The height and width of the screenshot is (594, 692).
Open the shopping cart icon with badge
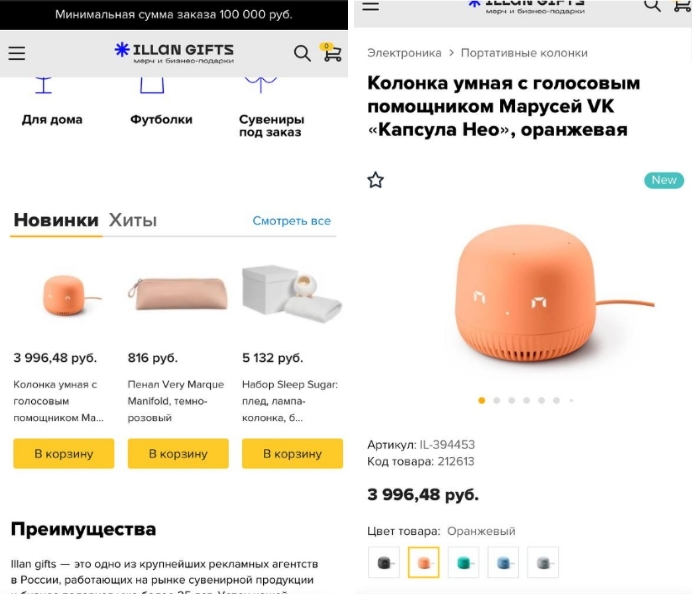click(332, 53)
